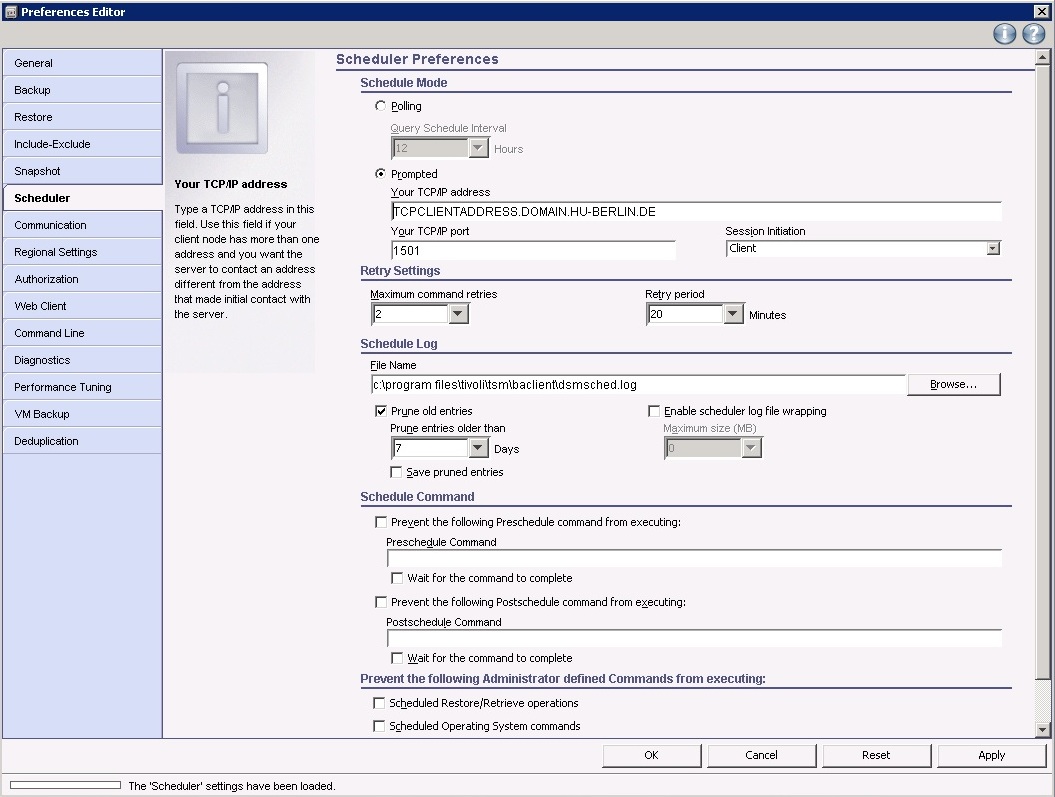
Task: Click the Browse button for log file
Action: click(x=953, y=384)
